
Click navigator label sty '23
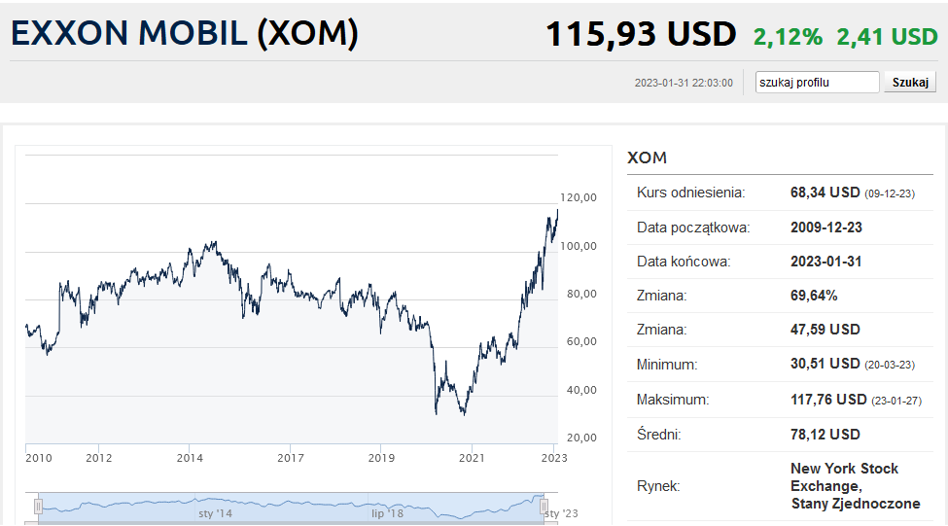click(x=561, y=513)
